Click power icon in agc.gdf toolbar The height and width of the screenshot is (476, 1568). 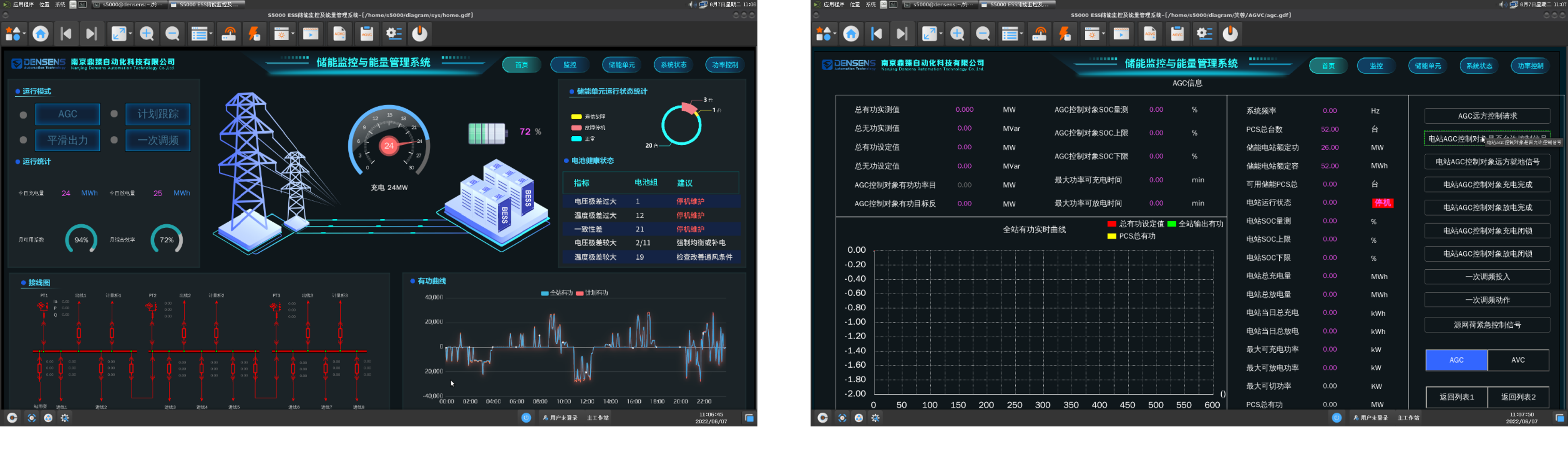[x=1230, y=33]
